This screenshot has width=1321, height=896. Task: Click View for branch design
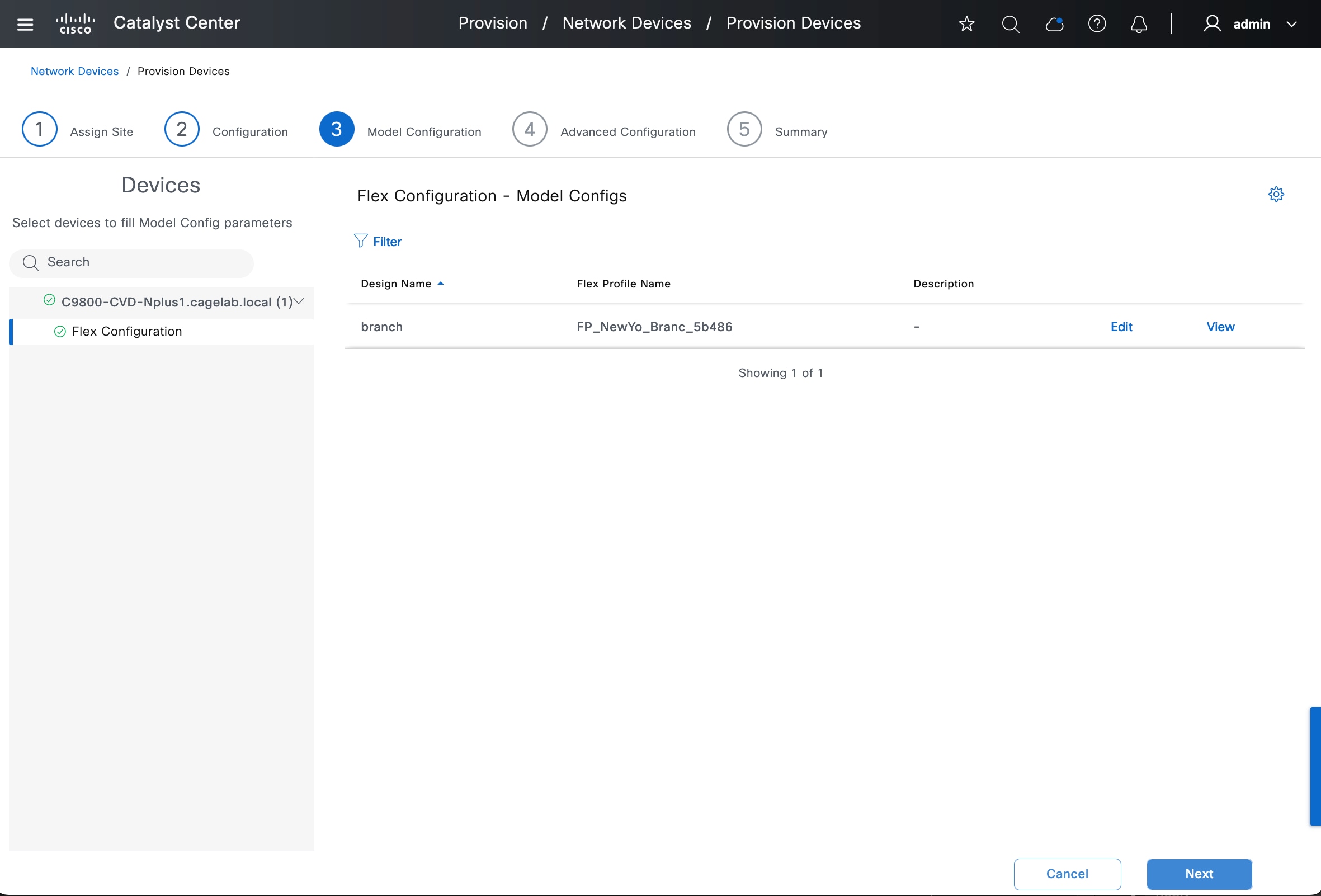1220,327
